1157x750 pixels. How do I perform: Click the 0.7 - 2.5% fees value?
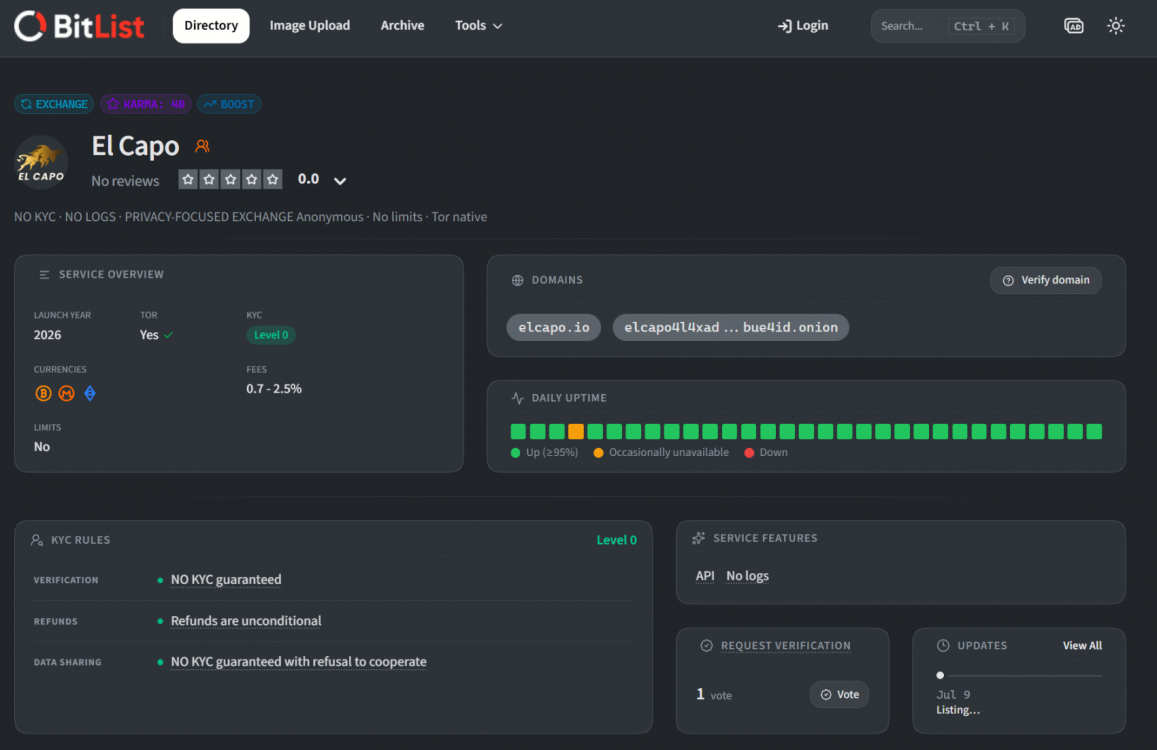[x=274, y=389]
